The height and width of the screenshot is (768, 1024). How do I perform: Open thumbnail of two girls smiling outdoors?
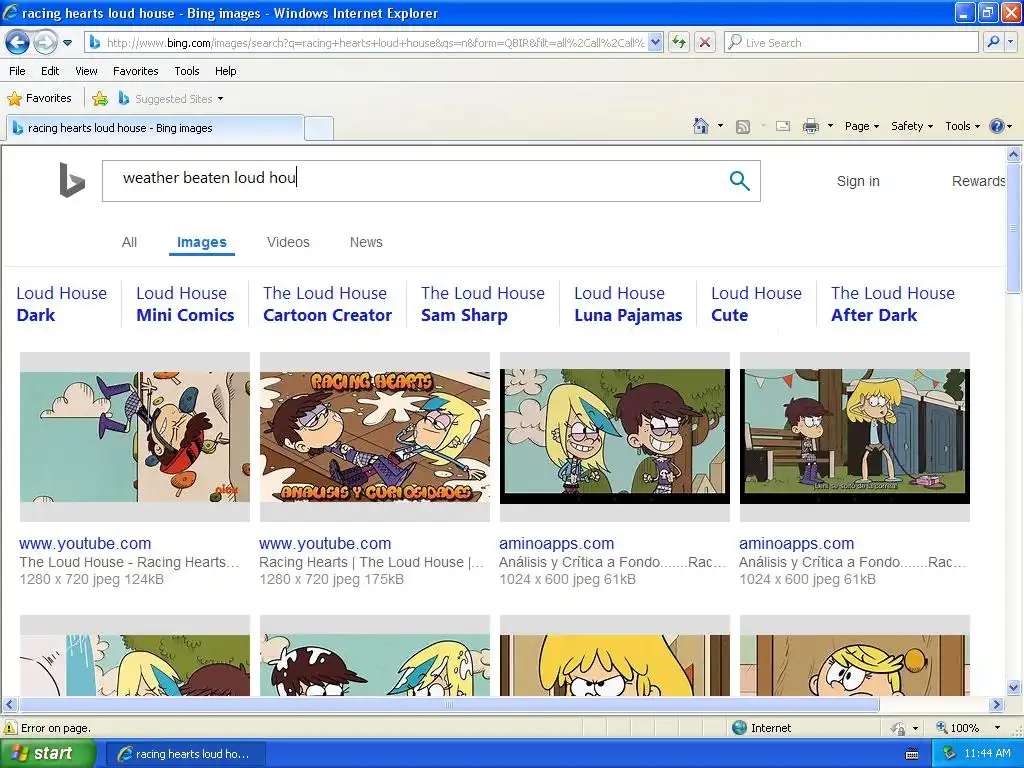point(615,437)
